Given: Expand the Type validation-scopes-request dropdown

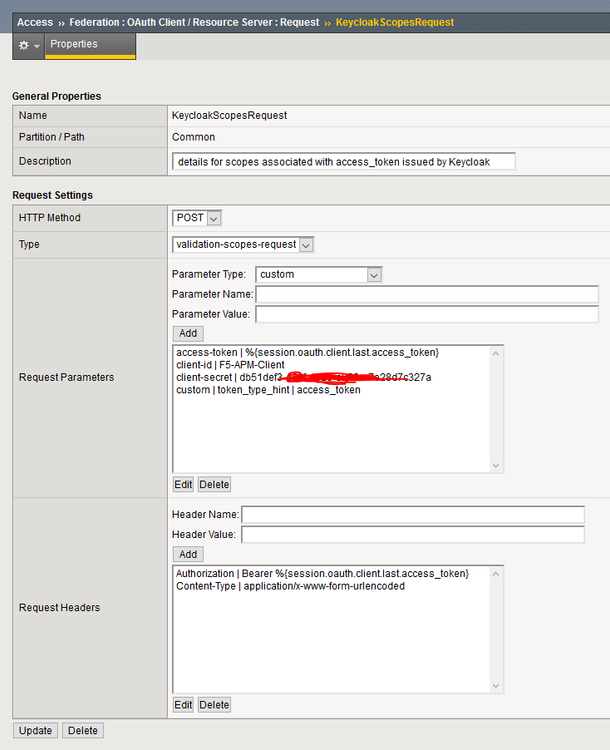Looking at the screenshot, I should click(243, 244).
